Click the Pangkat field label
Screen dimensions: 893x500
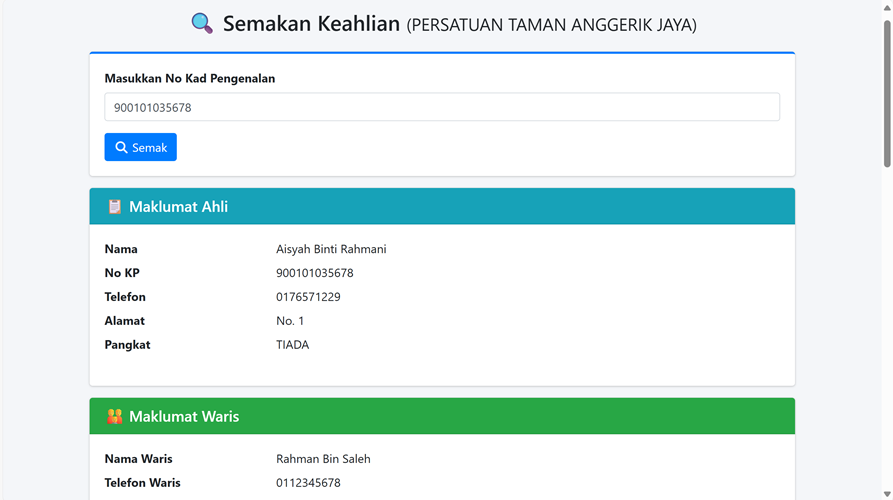(127, 345)
